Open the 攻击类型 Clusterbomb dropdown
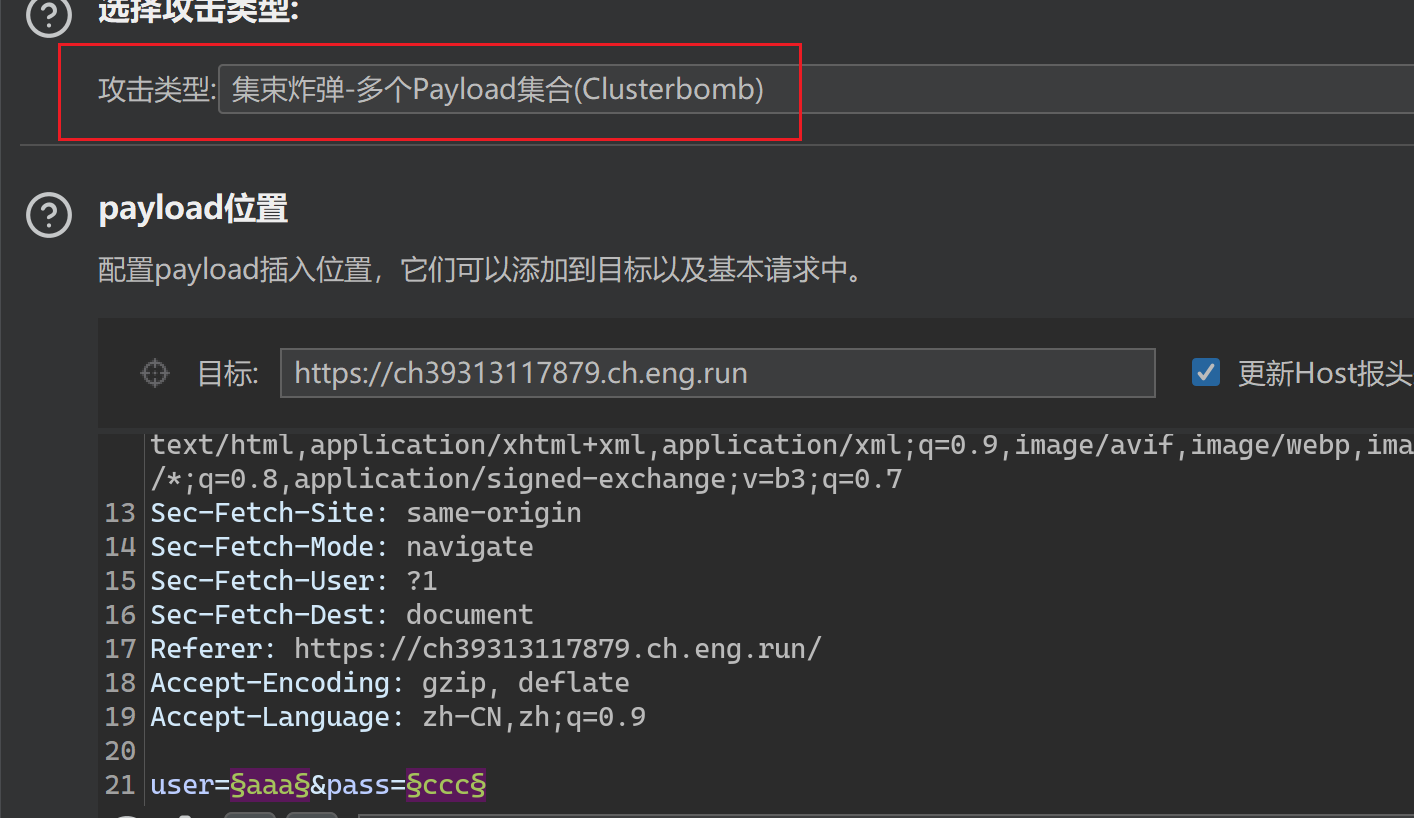The width and height of the screenshot is (1414, 818). pyautogui.click(x=816, y=90)
